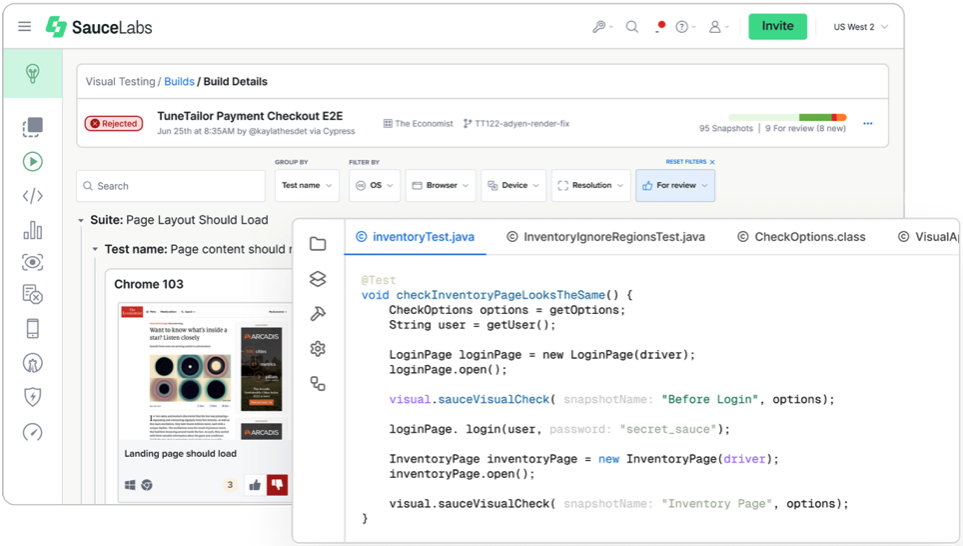Open the folder icon in code panel
Image resolution: width=963 pixels, height=546 pixels.
pyautogui.click(x=318, y=244)
